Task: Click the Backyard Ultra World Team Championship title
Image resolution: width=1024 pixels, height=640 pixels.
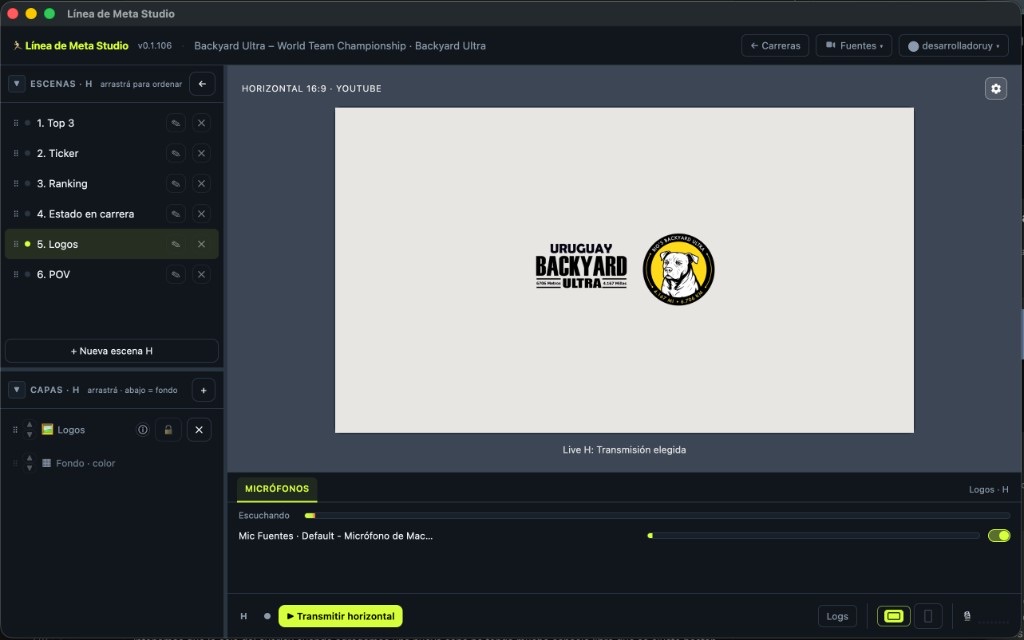Action: [340, 46]
